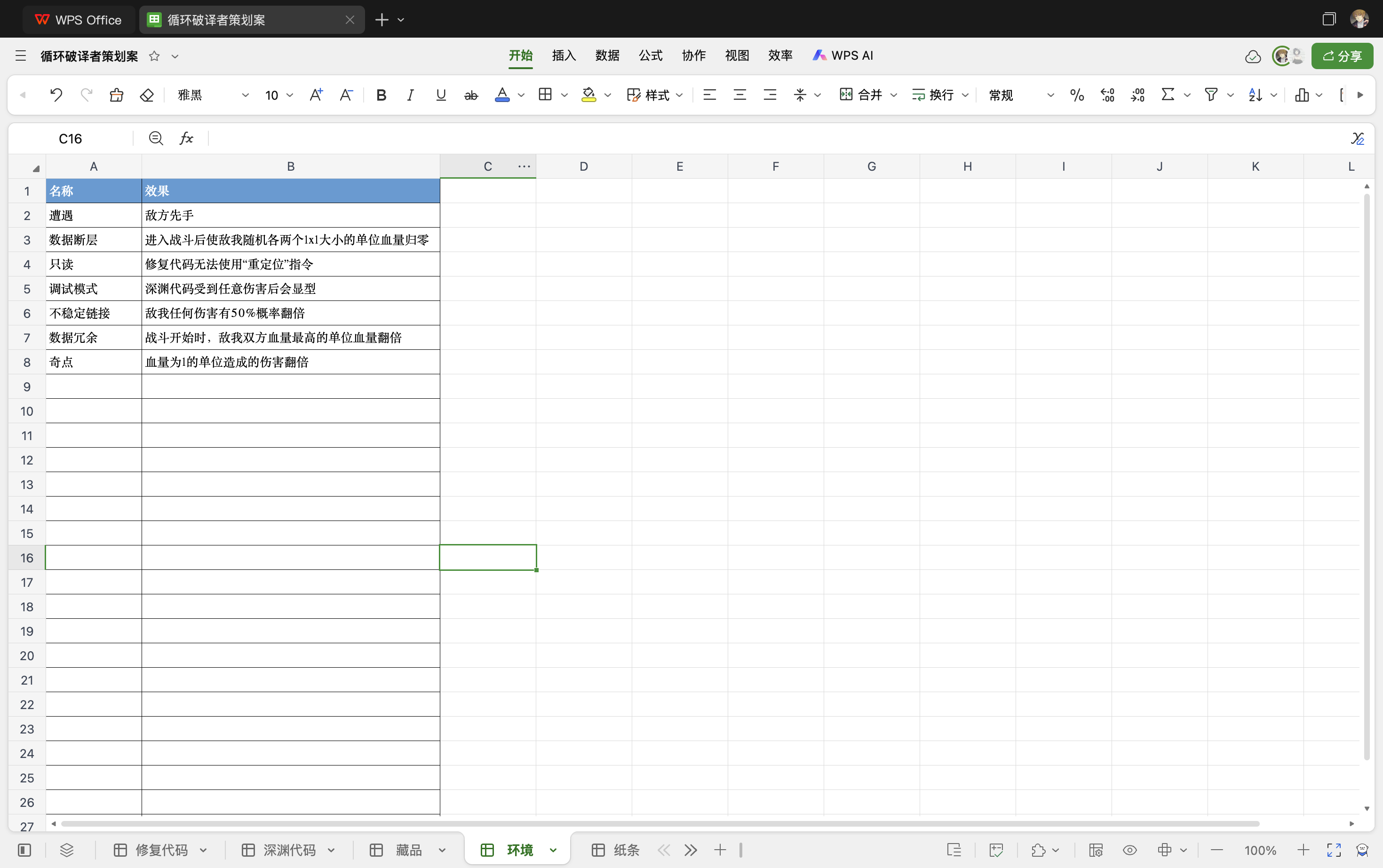This screenshot has height=868, width=1383.
Task: Toggle italic formatting
Action: tap(410, 95)
